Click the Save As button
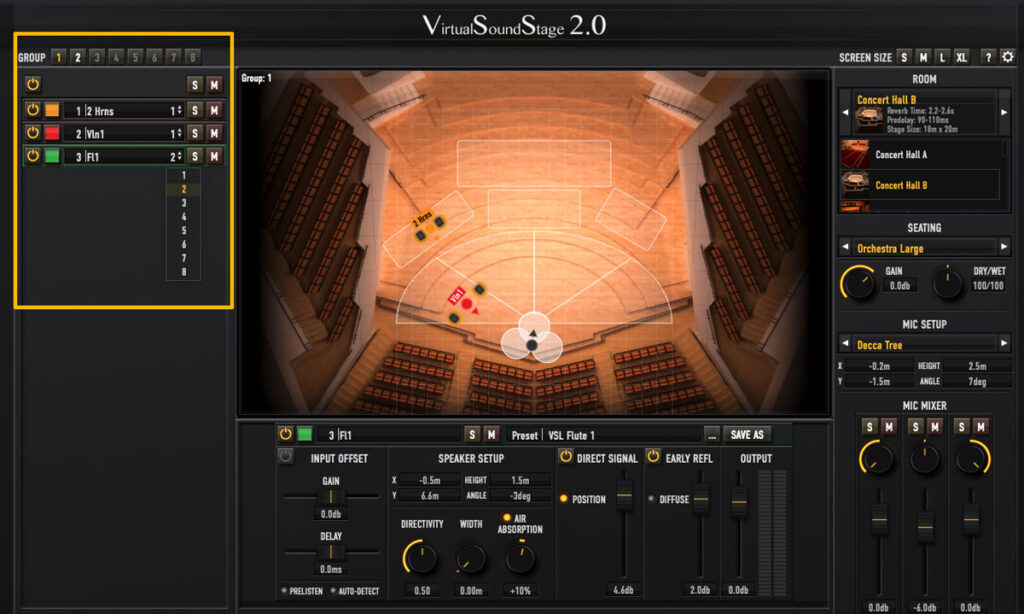Viewport: 1024px width, 614px height. tap(748, 435)
